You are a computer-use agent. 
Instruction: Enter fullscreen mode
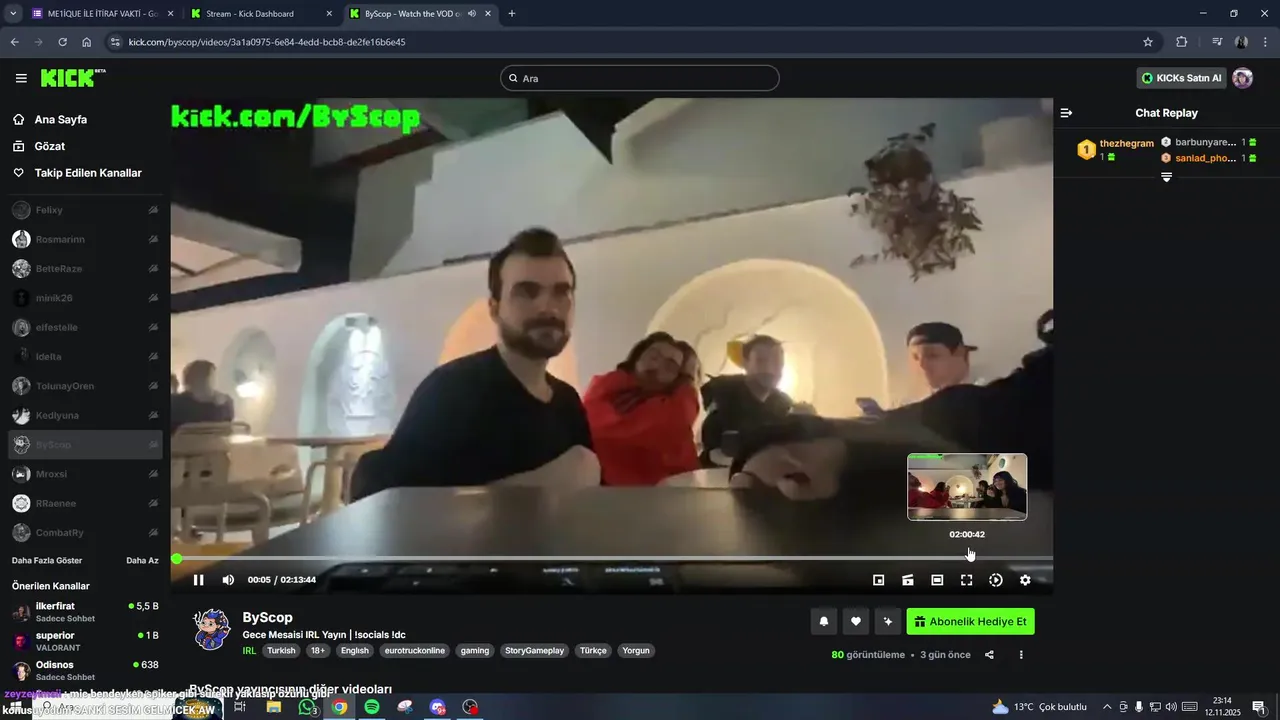point(966,580)
